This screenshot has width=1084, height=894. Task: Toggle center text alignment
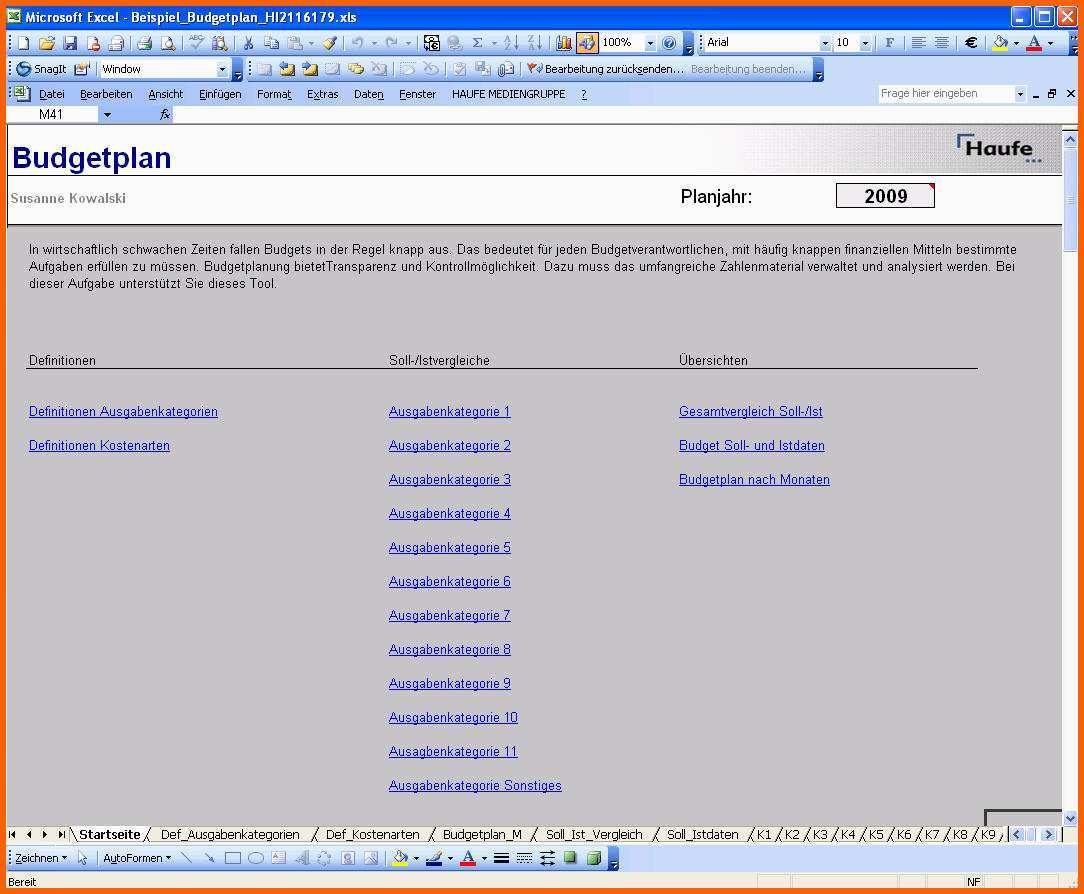942,43
